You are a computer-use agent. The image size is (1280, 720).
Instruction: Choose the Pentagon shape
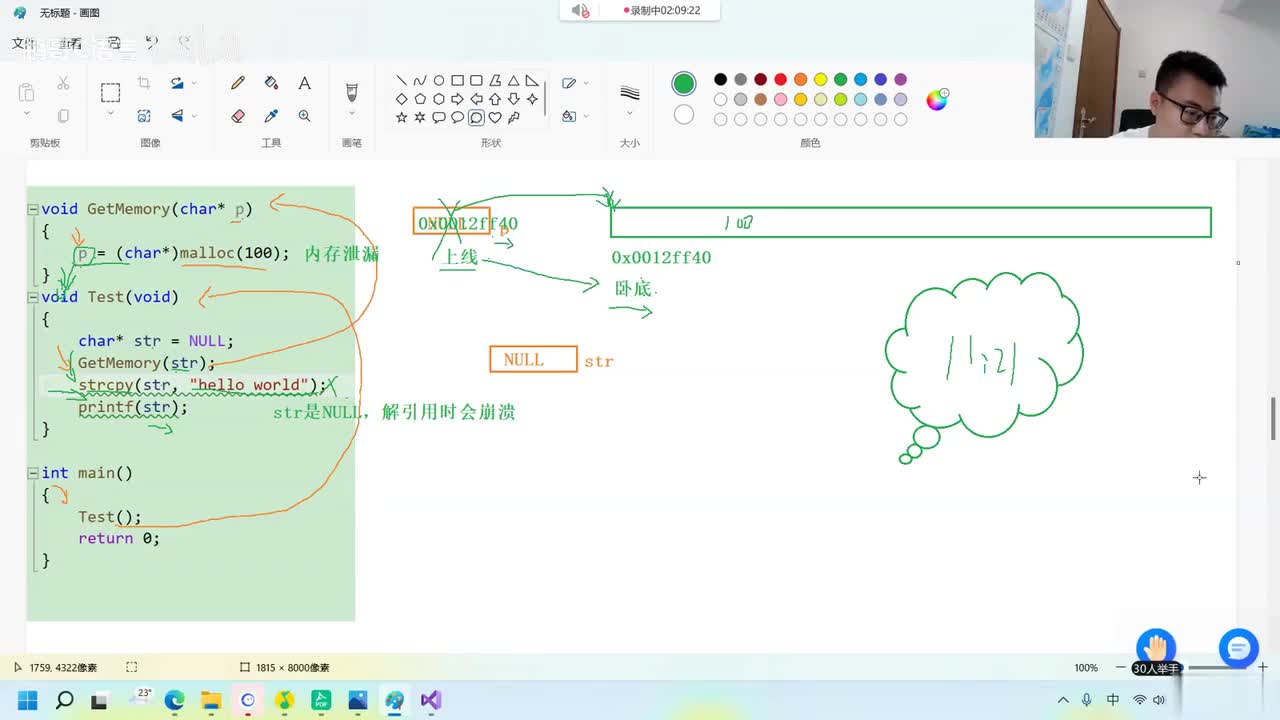click(420, 99)
